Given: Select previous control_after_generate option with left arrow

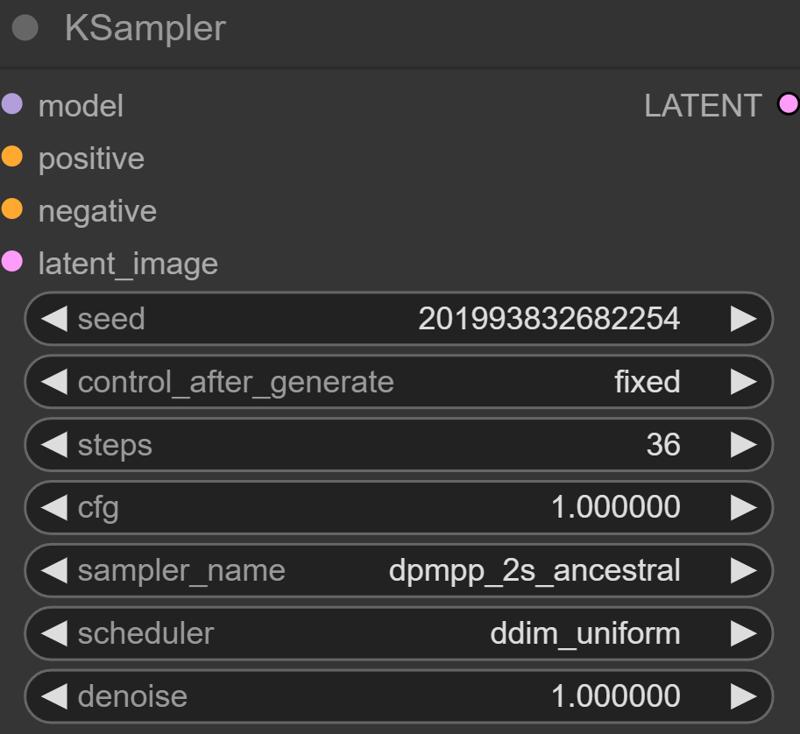Looking at the screenshot, I should tap(54, 382).
